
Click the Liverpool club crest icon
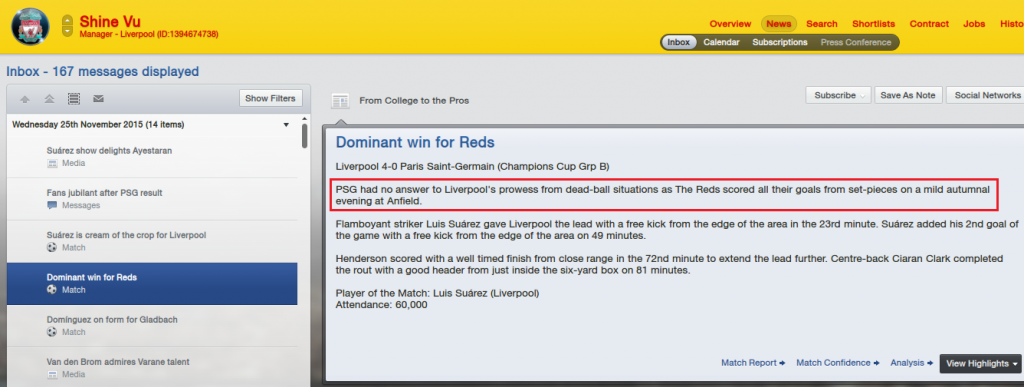click(x=30, y=26)
